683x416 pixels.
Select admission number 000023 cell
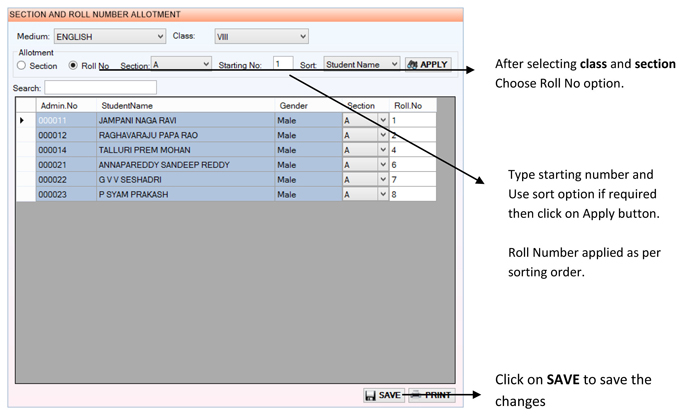tap(66, 194)
